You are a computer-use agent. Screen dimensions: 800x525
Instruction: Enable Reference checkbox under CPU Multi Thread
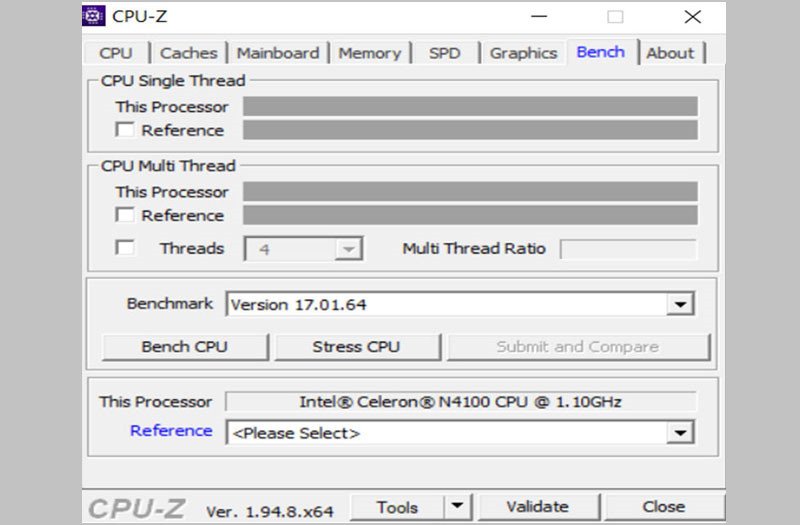[125, 215]
